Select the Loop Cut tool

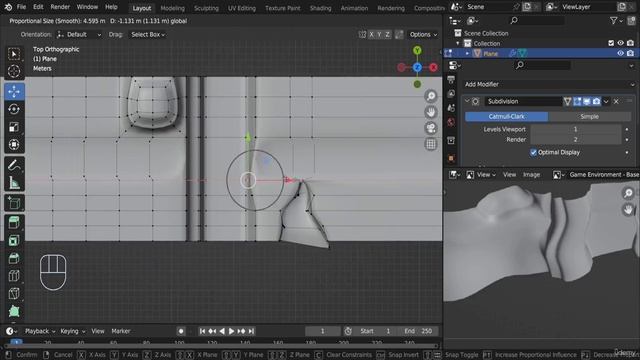click(x=14, y=276)
